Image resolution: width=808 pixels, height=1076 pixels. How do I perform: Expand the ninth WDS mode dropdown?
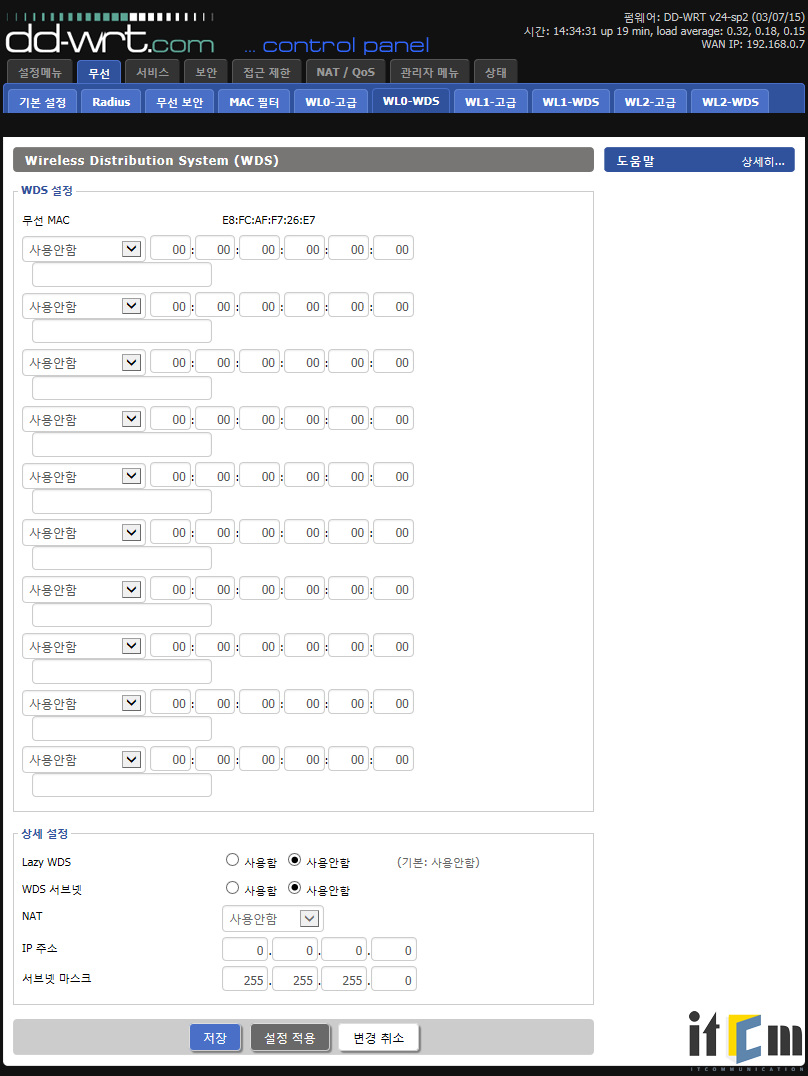[84, 703]
